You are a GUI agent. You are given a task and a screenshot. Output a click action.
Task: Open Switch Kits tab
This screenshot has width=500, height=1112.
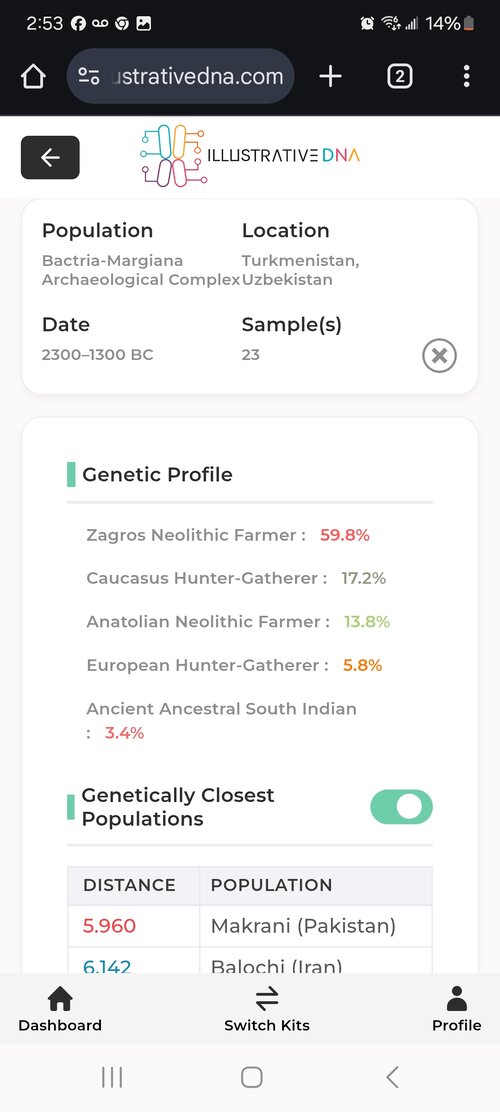click(267, 1009)
